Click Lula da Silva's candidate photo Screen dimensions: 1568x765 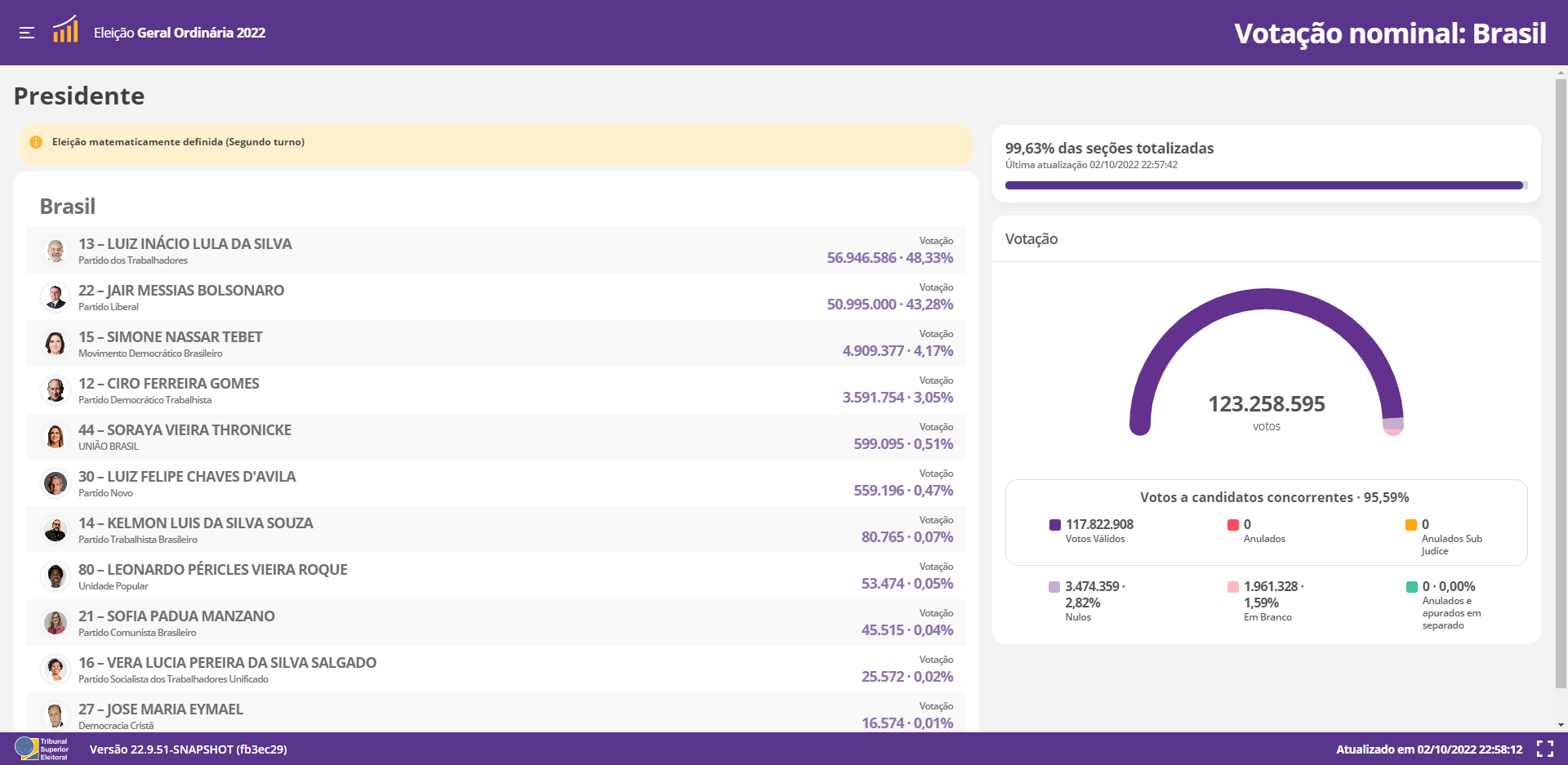[x=56, y=251]
